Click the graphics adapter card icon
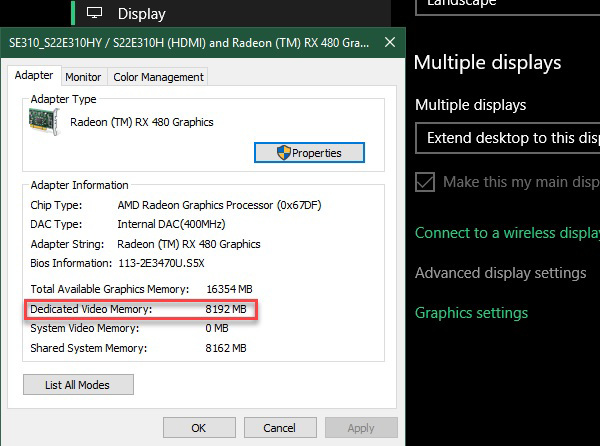The height and width of the screenshot is (446, 600). tap(45, 122)
